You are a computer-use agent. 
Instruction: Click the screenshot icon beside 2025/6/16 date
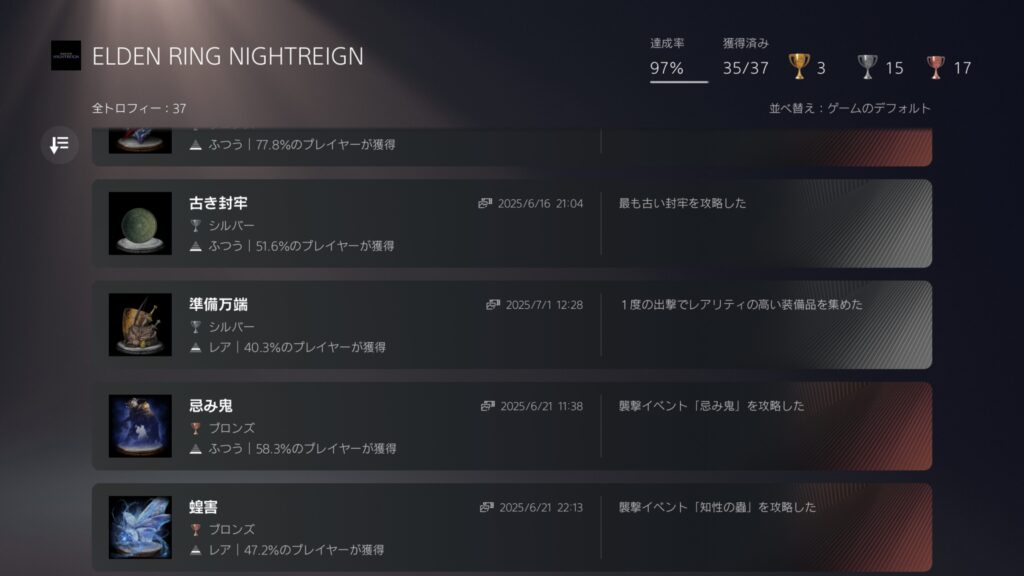(485, 204)
